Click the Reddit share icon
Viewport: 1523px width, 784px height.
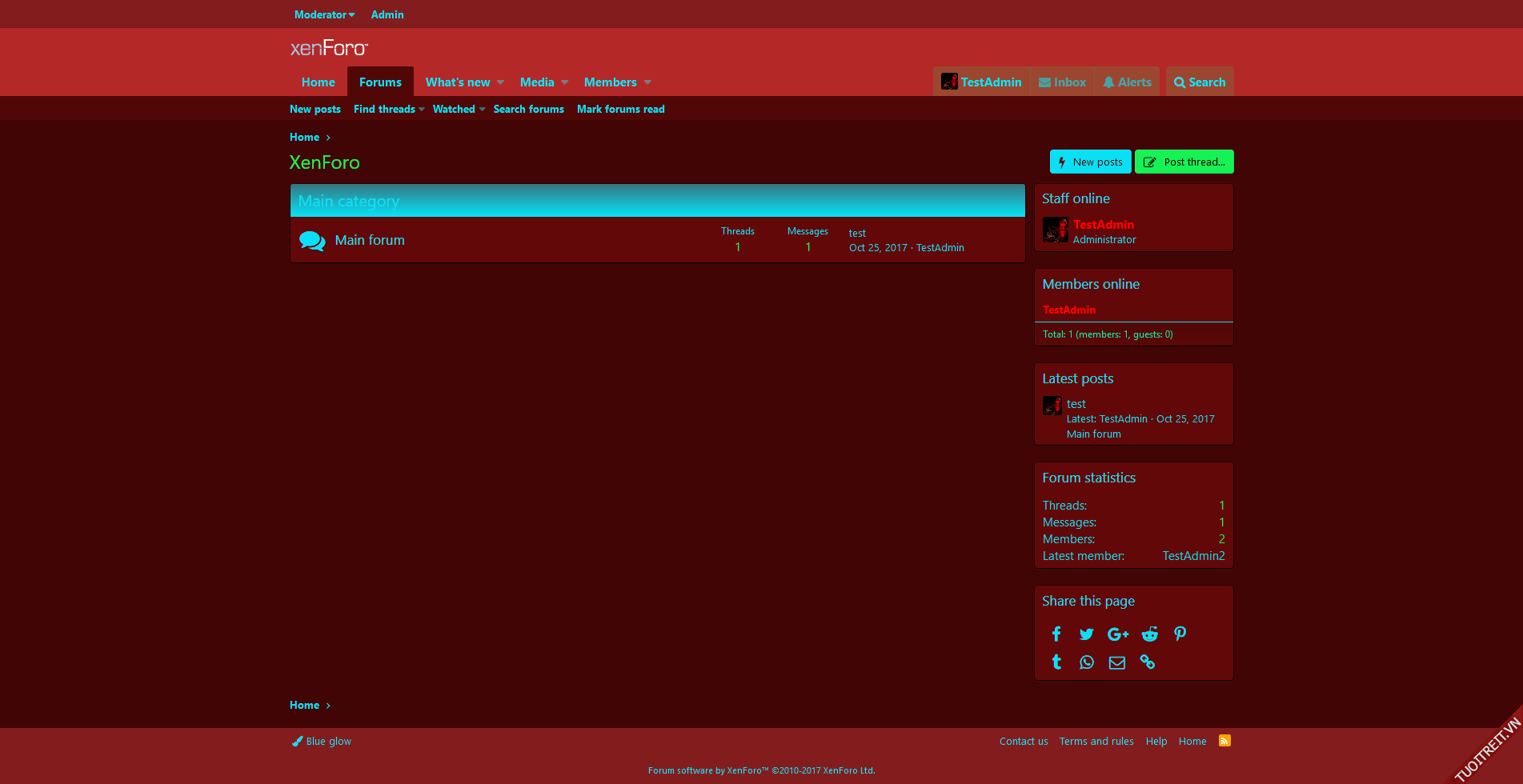pyautogui.click(x=1149, y=634)
